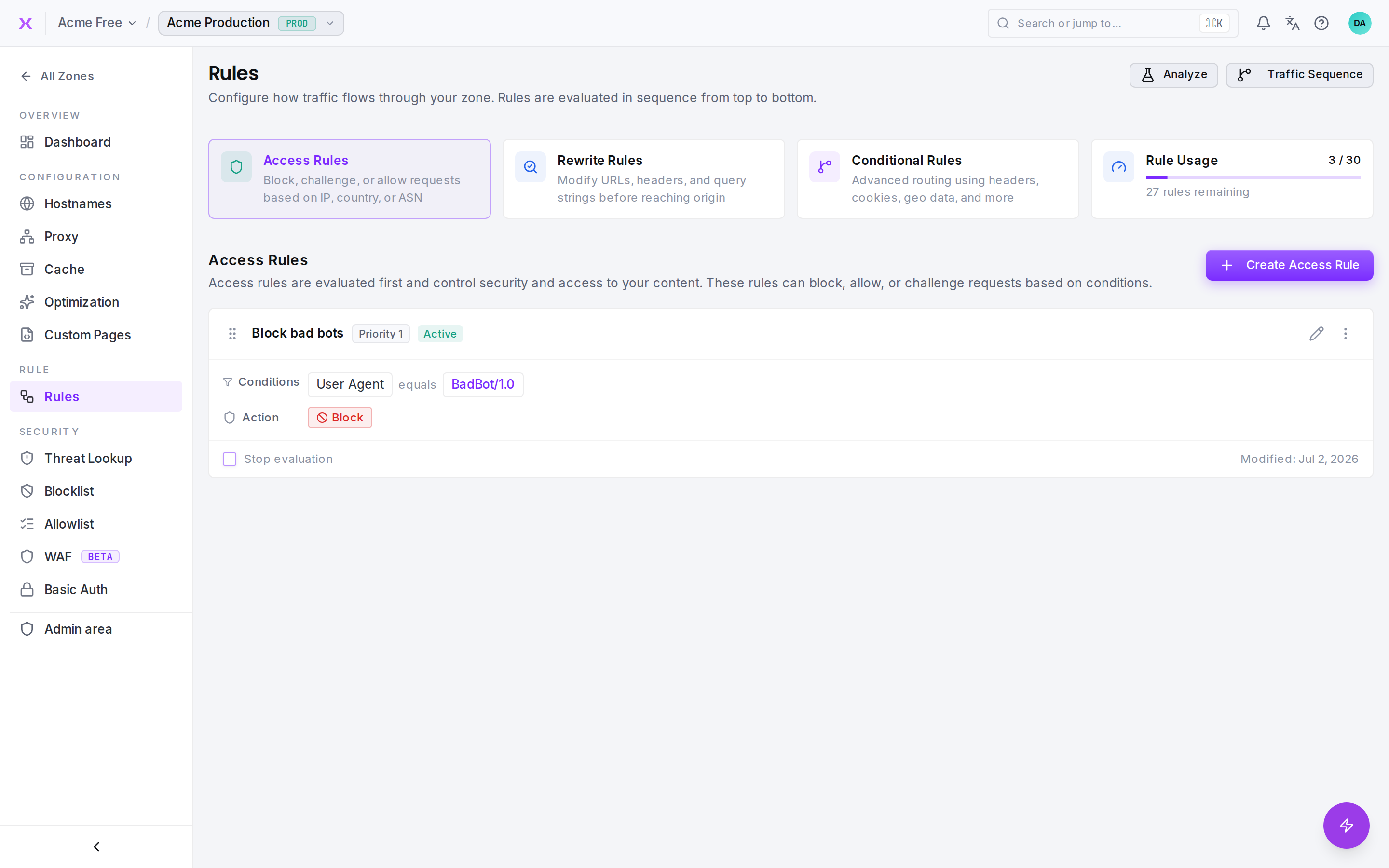
Task: Grab the drag handle of Block bad bots
Action: [232, 334]
